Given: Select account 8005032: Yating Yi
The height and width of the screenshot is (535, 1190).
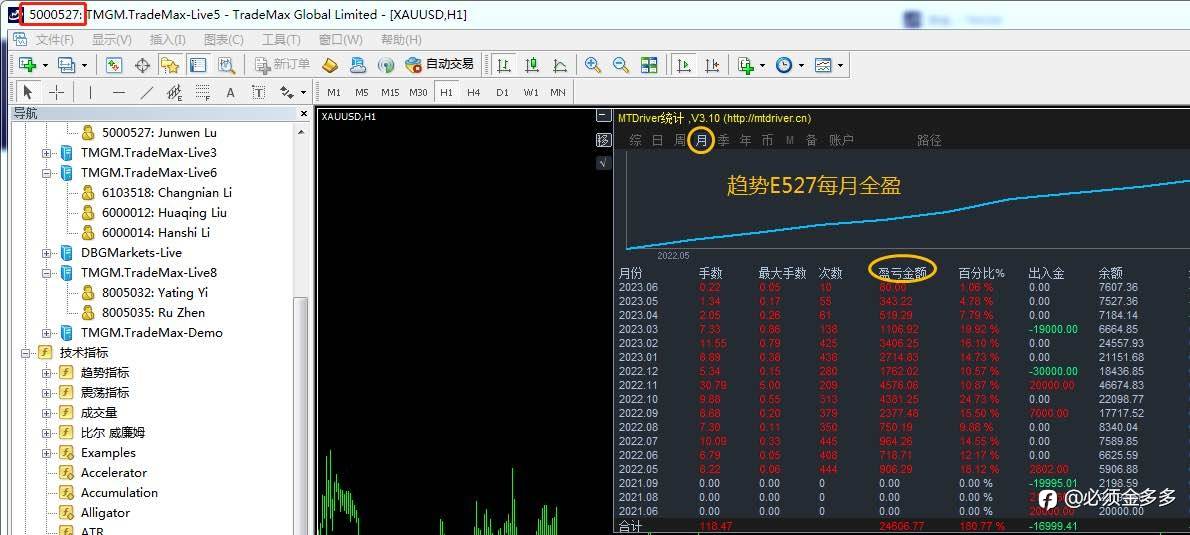Looking at the screenshot, I should pos(155,292).
